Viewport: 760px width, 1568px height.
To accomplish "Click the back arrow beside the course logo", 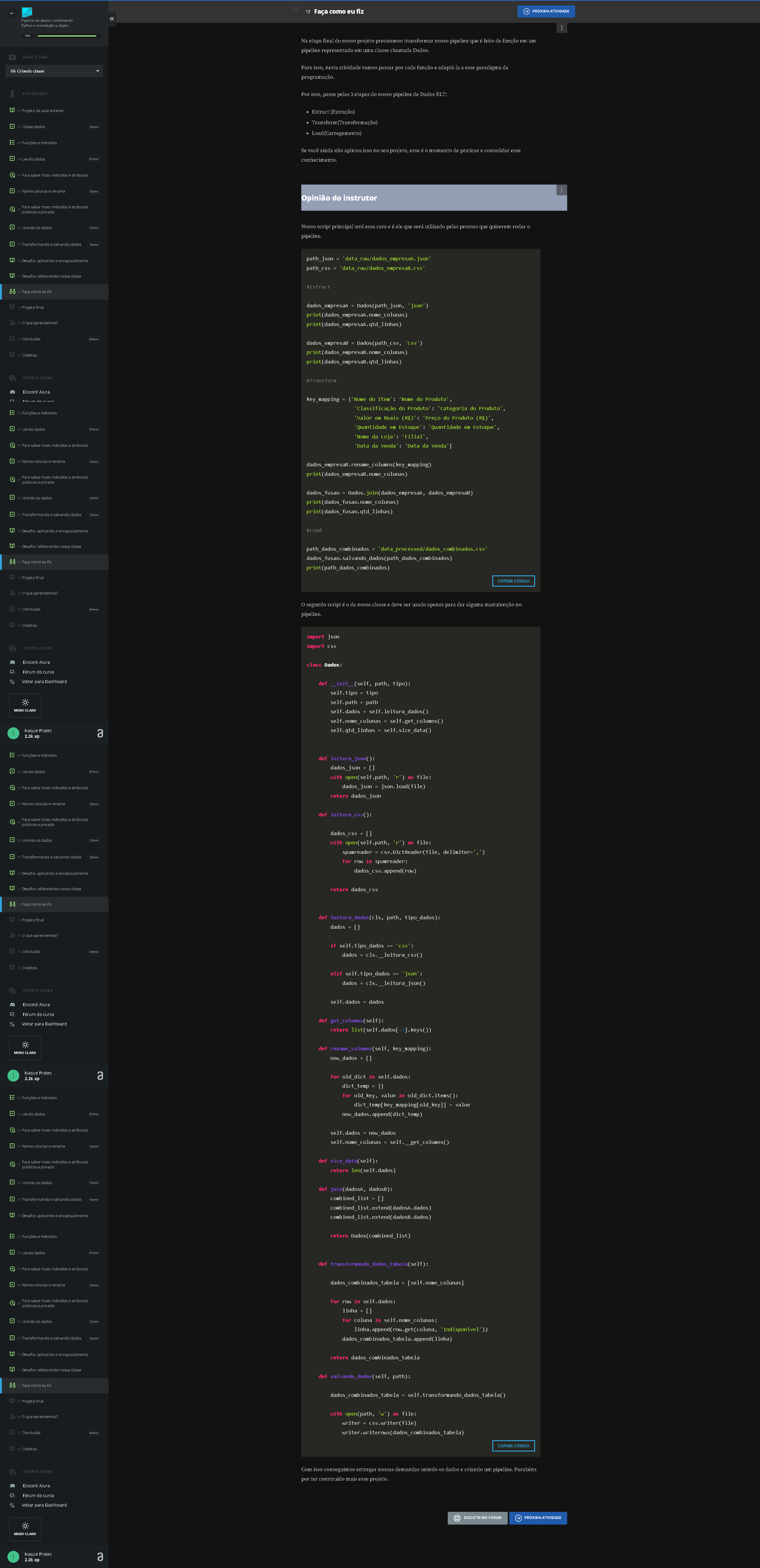I will pyautogui.click(x=12, y=13).
